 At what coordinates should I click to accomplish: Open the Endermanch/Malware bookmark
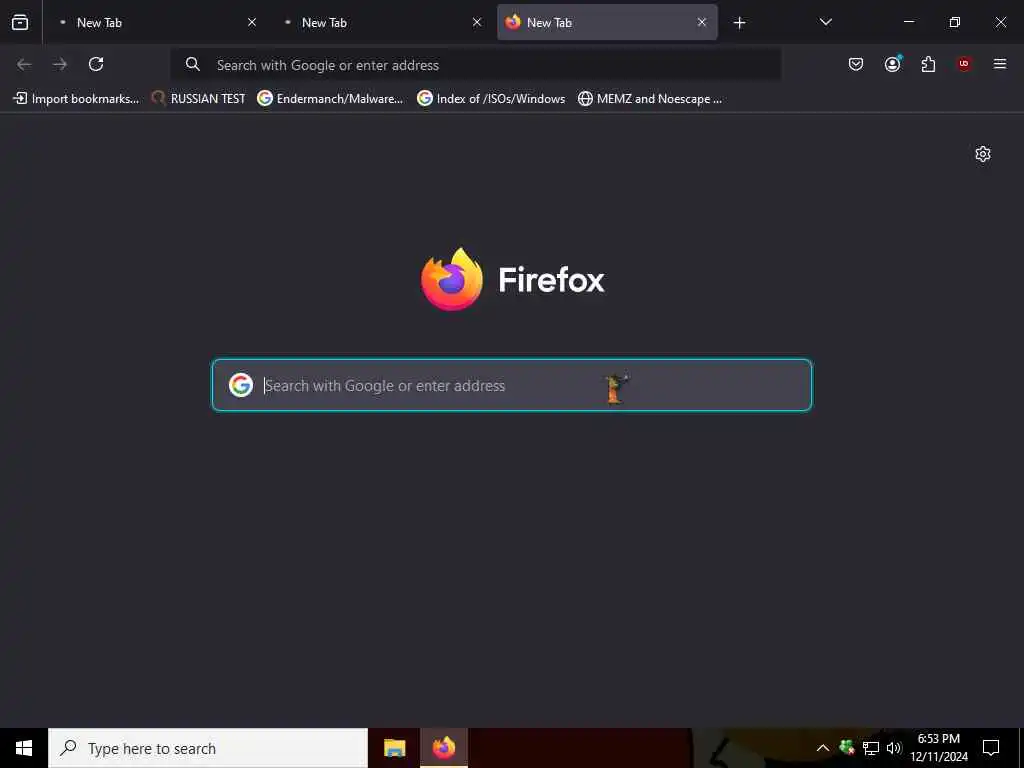point(330,99)
